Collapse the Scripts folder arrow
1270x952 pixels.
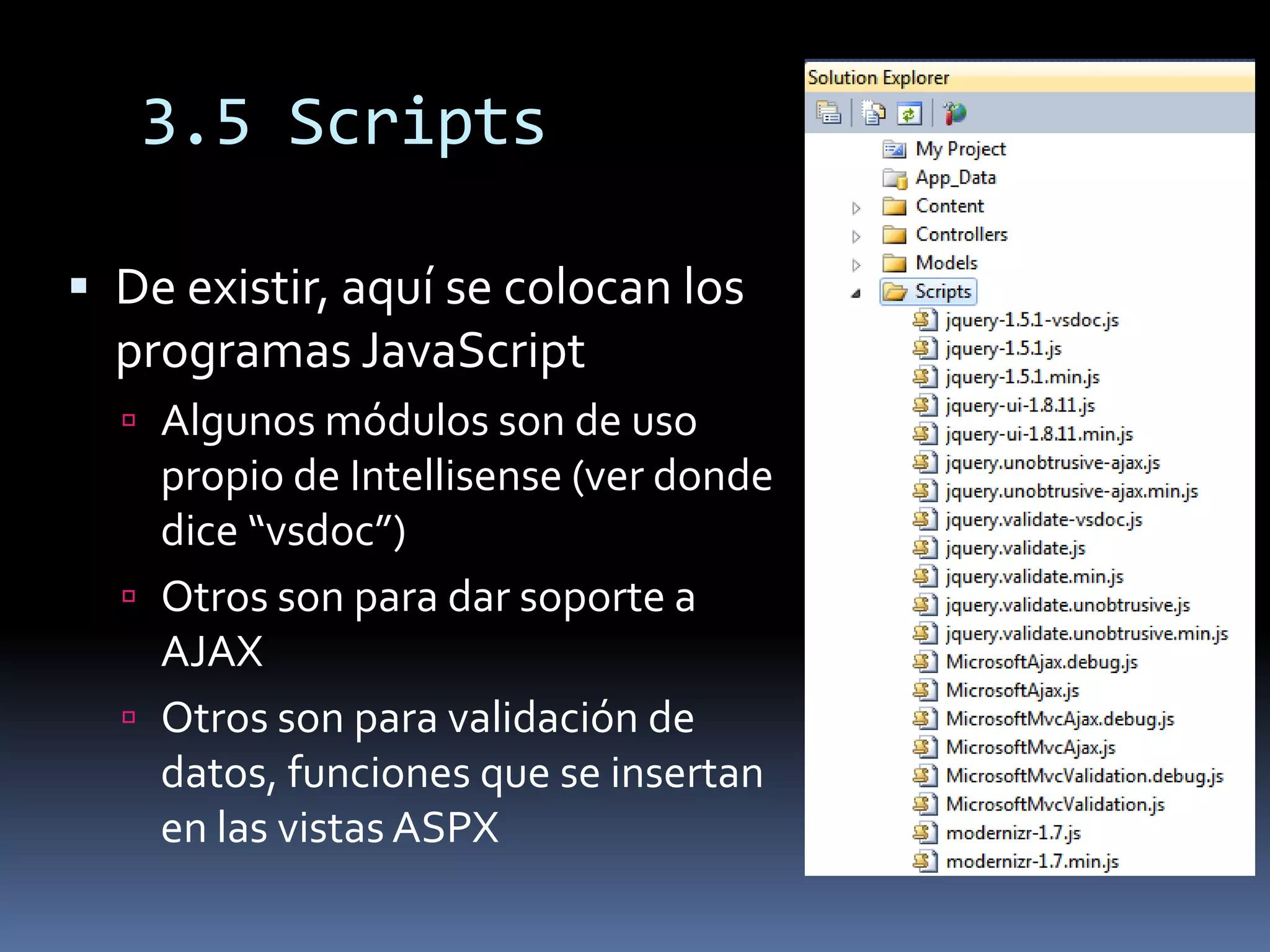pyautogui.click(x=856, y=294)
